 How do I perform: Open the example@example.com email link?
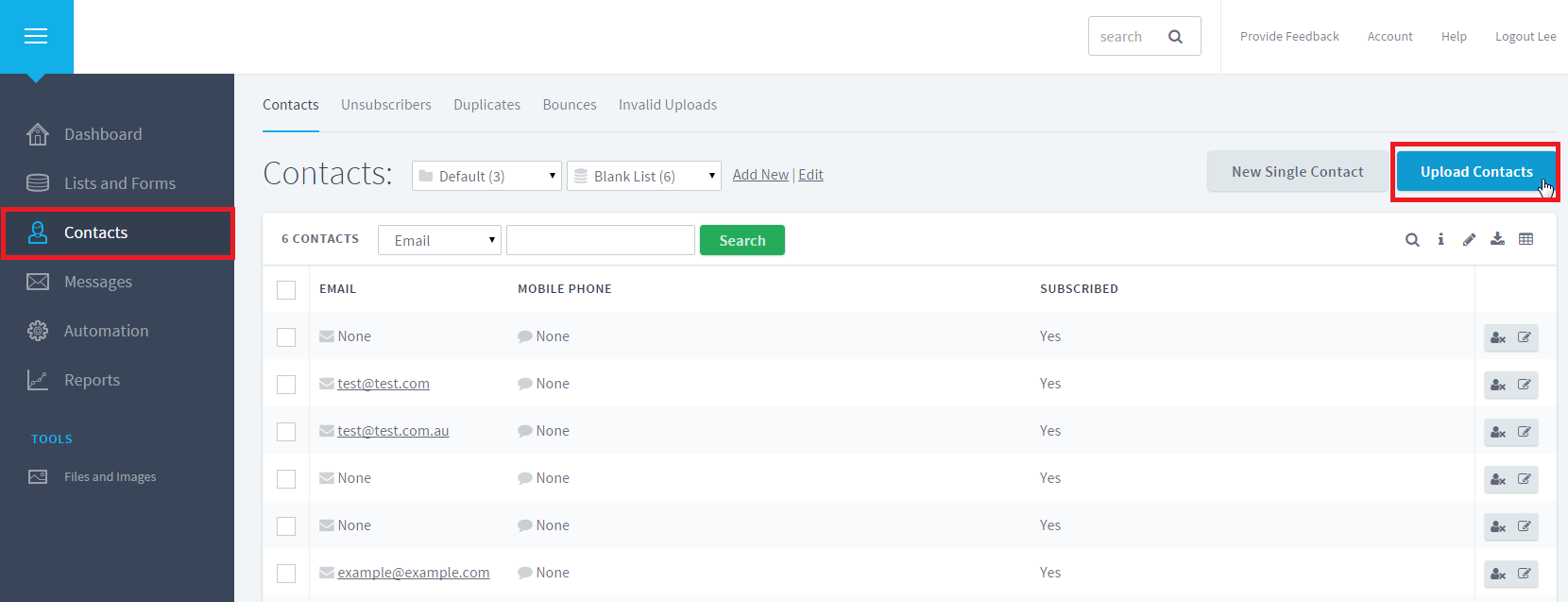[414, 573]
